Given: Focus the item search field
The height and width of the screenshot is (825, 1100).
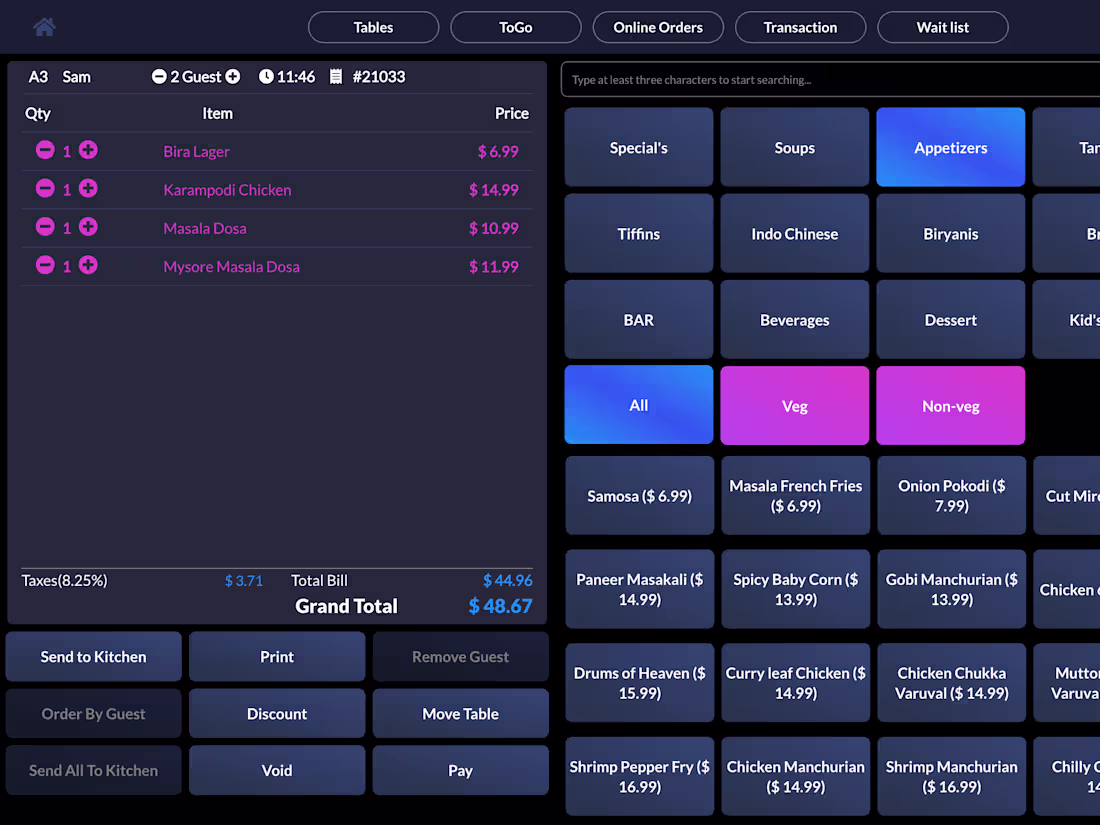Looking at the screenshot, I should tap(831, 79).
